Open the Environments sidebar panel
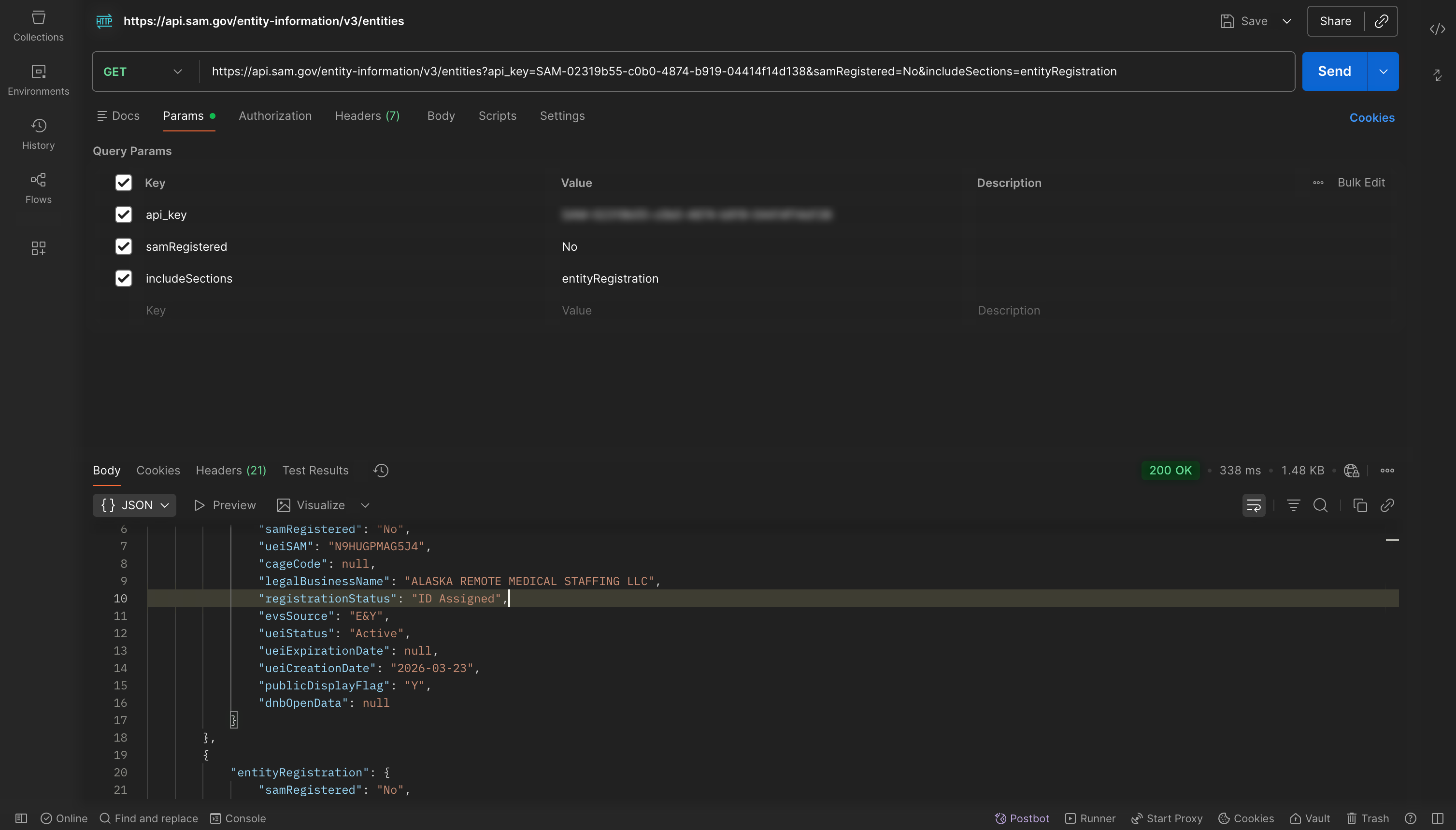 (x=38, y=80)
